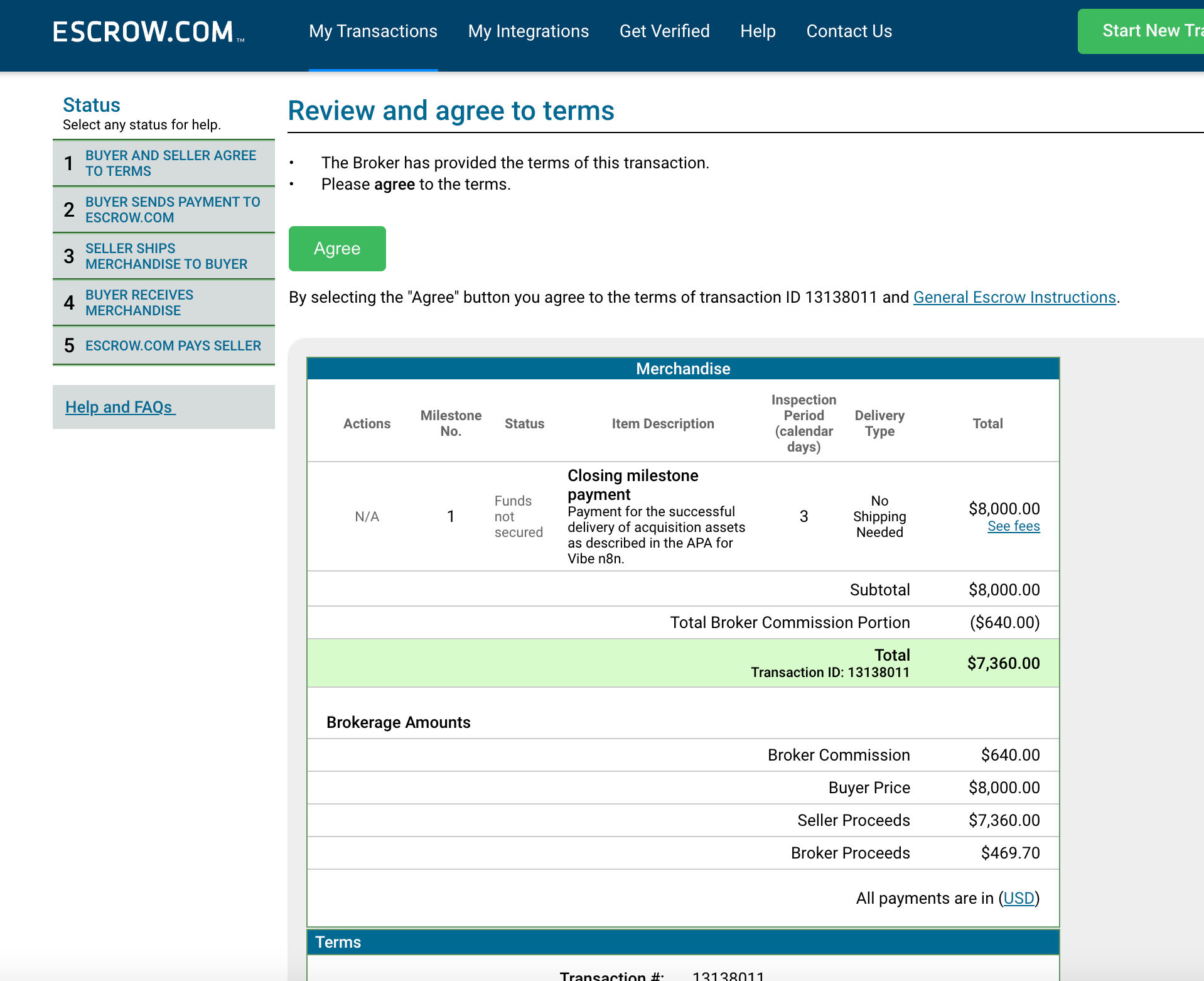Click the See fees link
This screenshot has height=981, width=1204.
tap(1013, 526)
